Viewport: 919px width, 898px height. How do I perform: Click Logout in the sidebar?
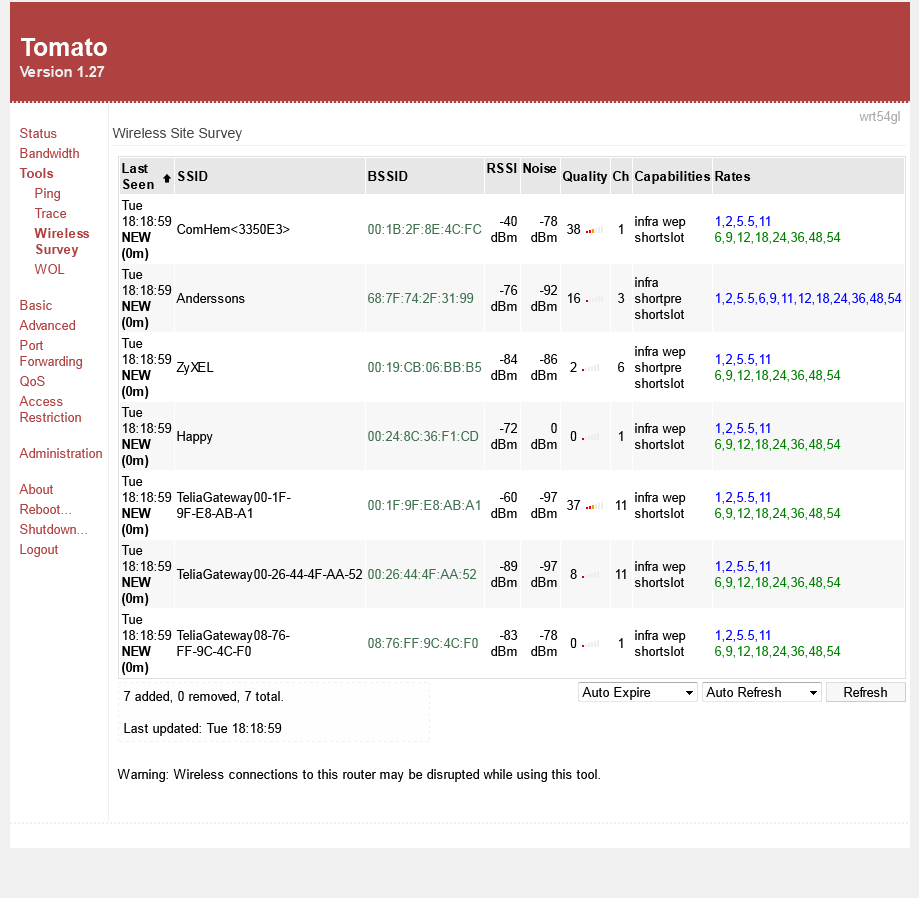pos(39,549)
